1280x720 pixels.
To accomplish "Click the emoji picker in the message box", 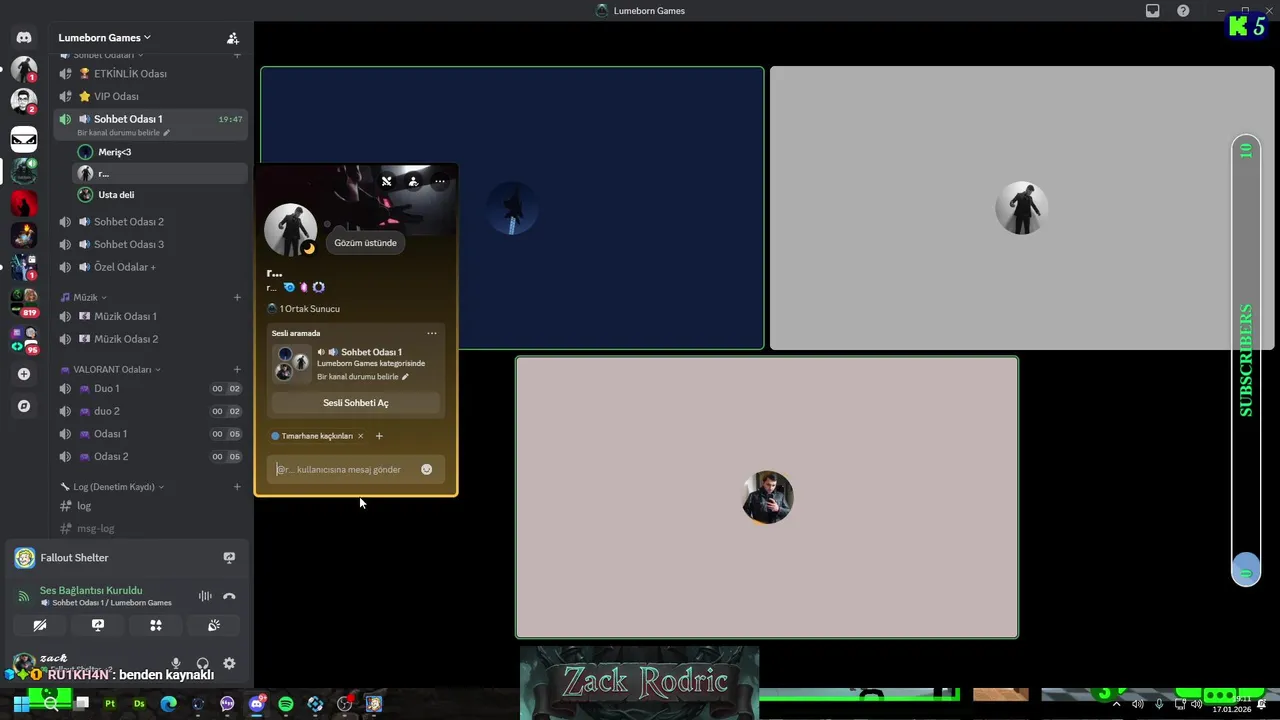I will tap(426, 469).
